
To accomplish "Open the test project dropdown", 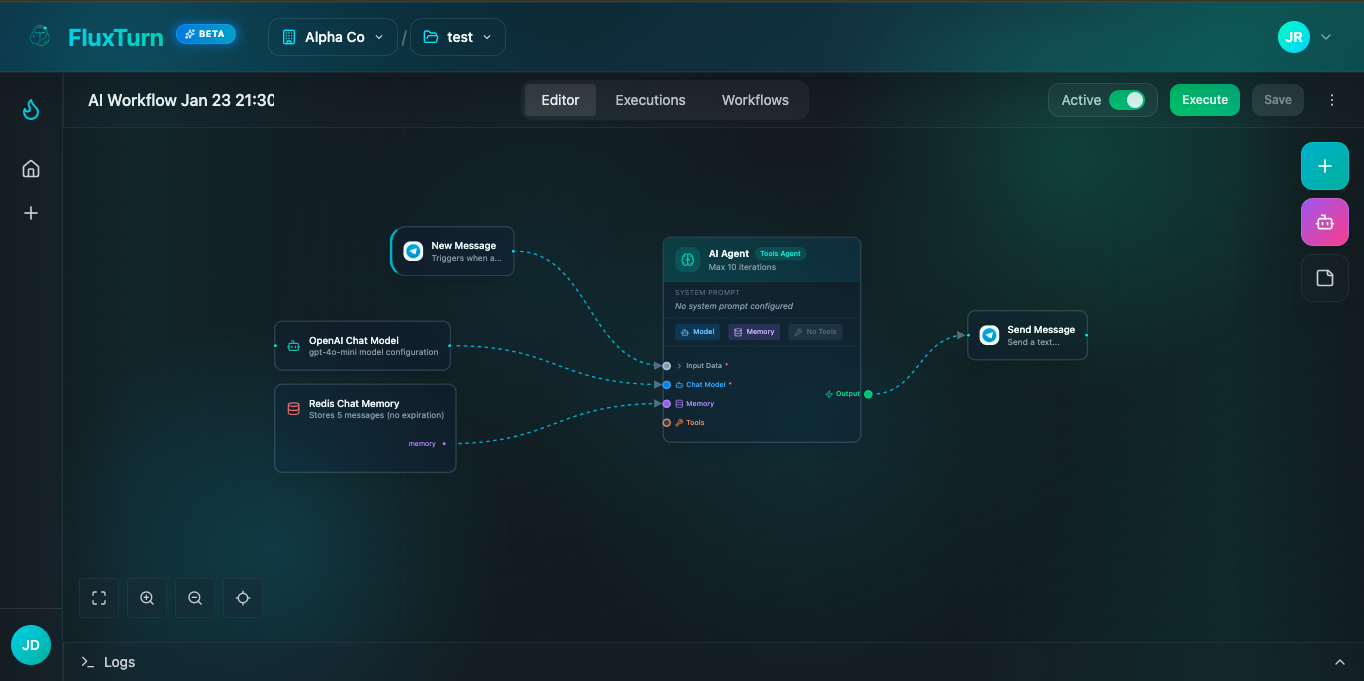I will [458, 37].
